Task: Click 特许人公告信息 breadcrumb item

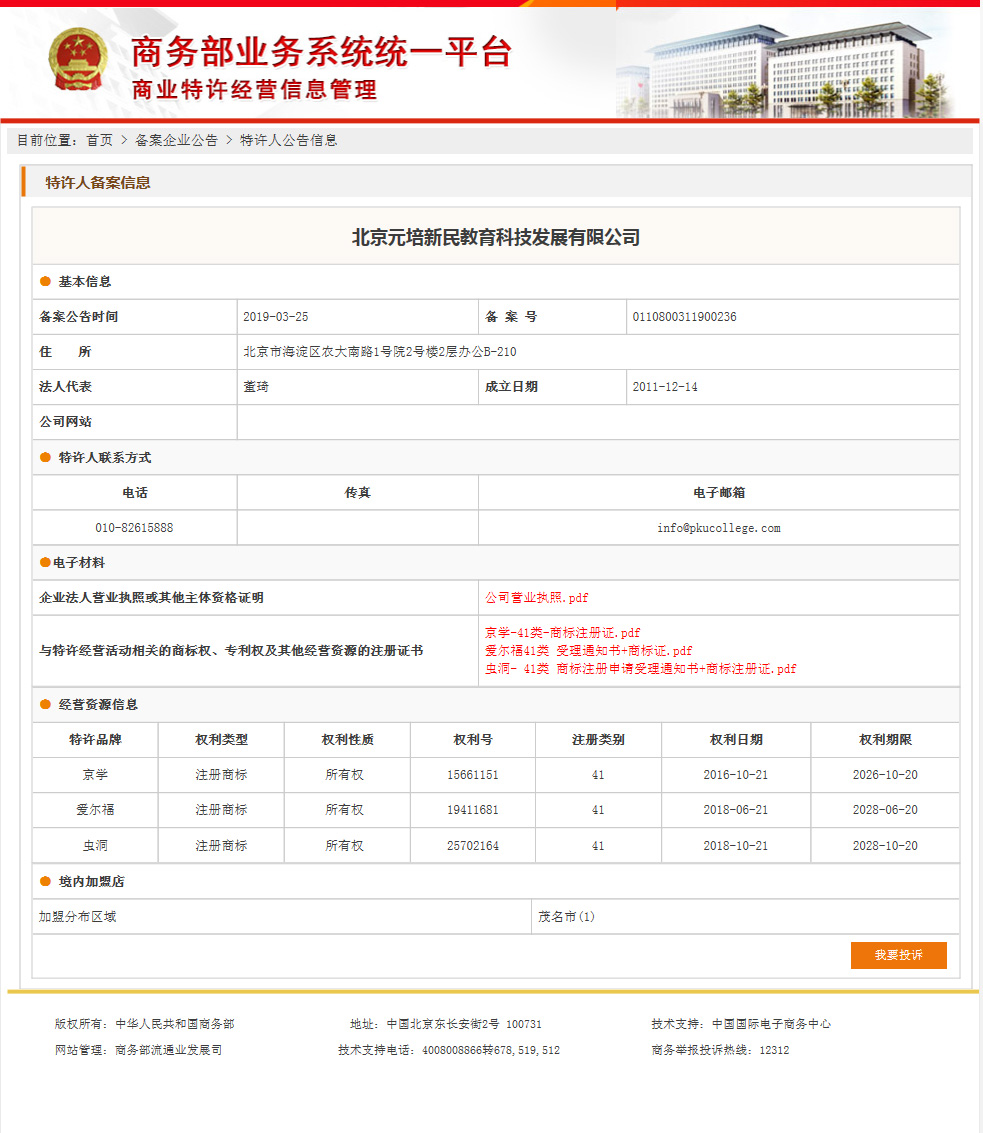Action: tap(288, 140)
